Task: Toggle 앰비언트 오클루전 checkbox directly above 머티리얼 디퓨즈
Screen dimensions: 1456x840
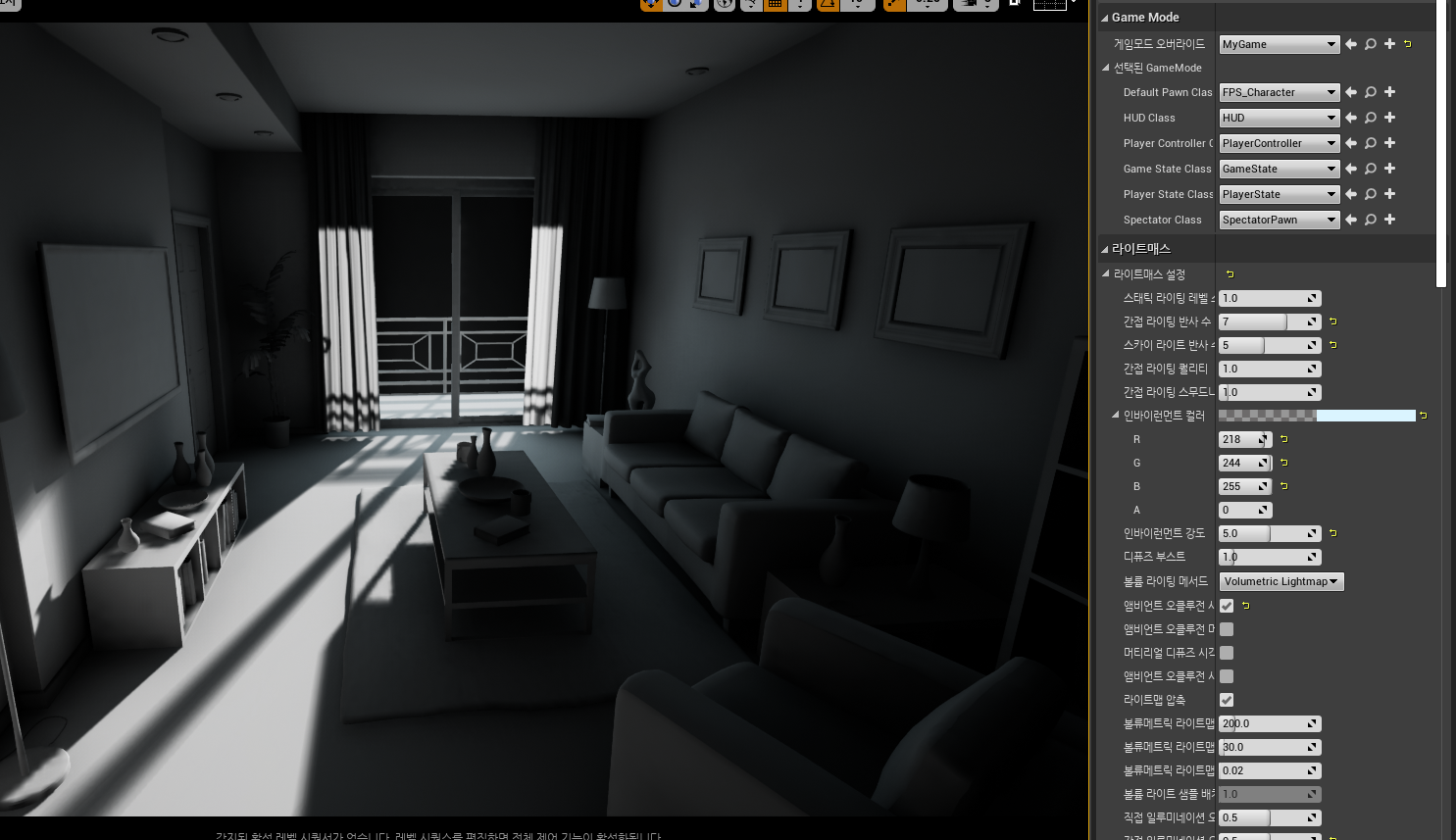Action: pyautogui.click(x=1227, y=629)
